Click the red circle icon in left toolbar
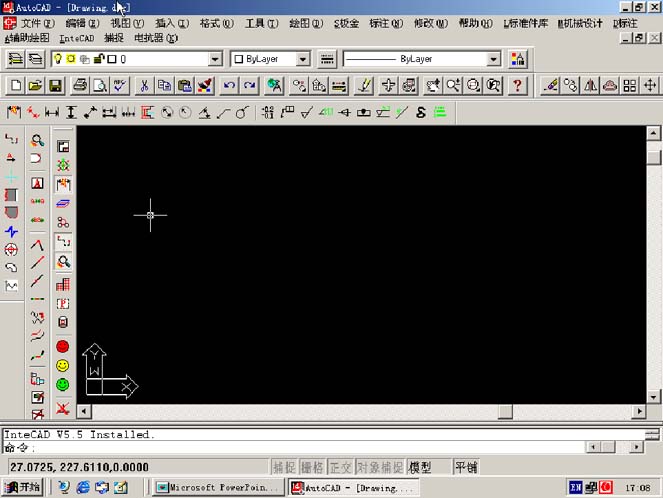 pos(63,347)
